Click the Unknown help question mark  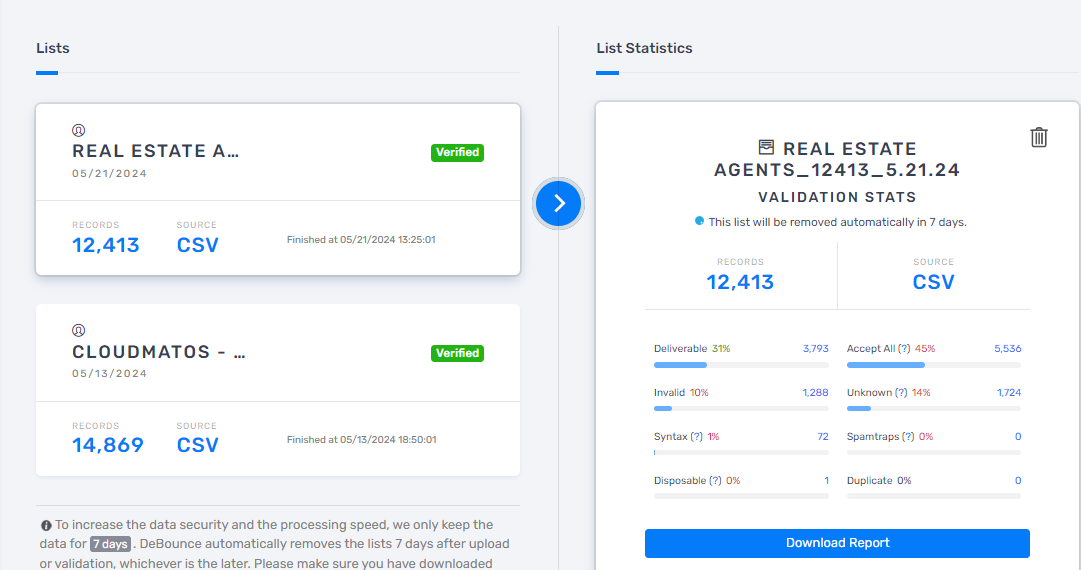pos(900,393)
